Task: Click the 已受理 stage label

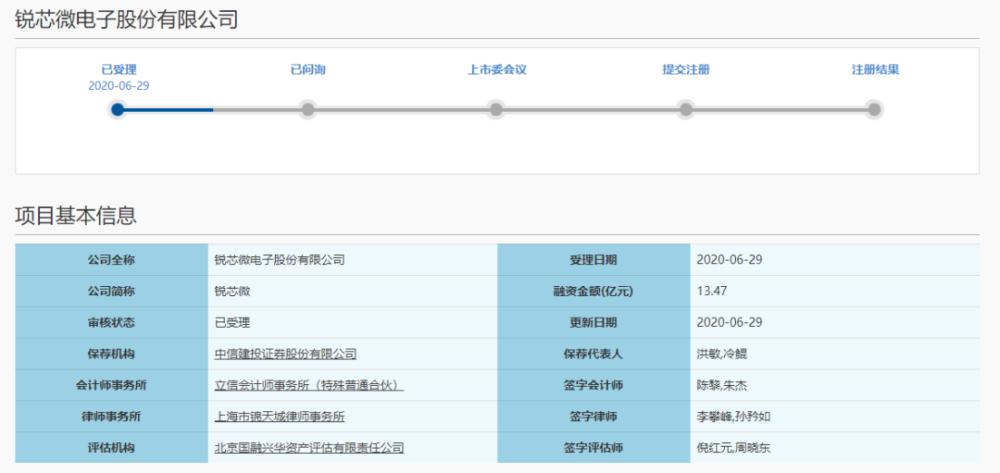Action: click(x=118, y=70)
